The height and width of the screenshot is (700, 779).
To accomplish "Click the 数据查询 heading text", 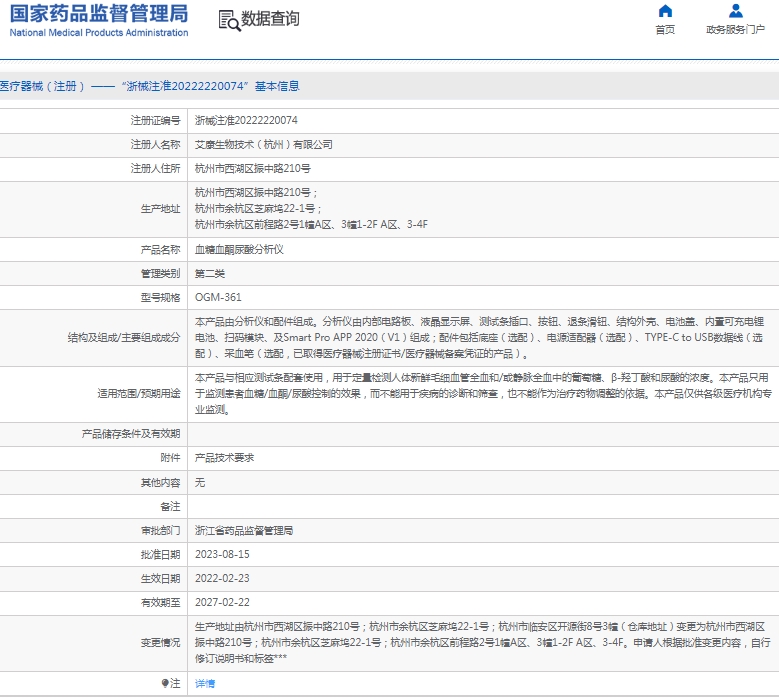I will point(270,19).
